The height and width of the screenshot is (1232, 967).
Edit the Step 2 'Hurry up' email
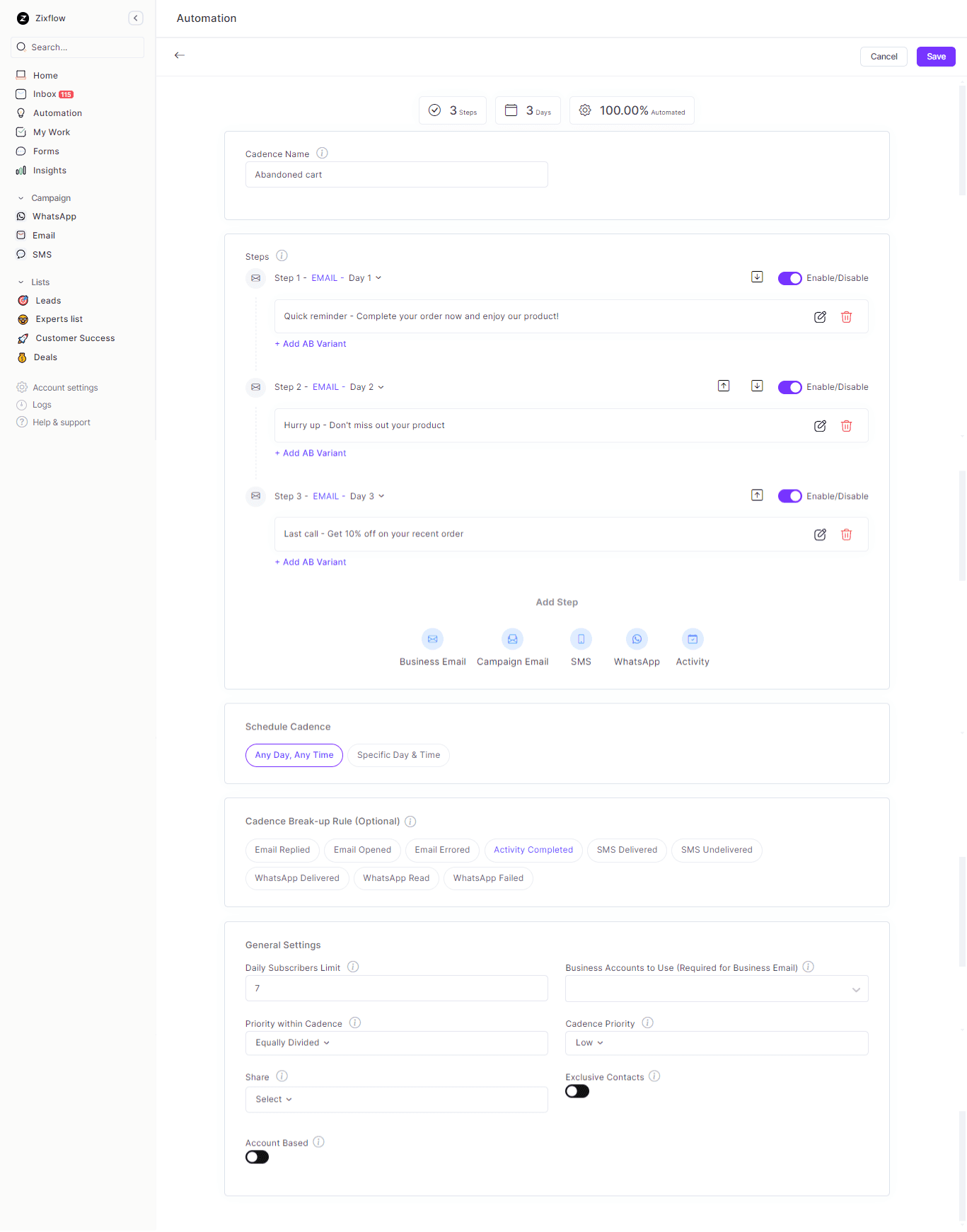tap(820, 426)
